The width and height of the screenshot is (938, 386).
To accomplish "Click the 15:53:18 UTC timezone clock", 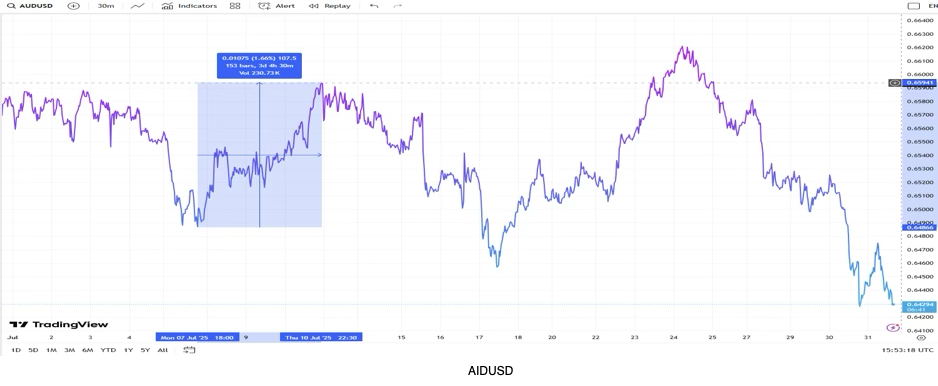I will tap(906, 350).
